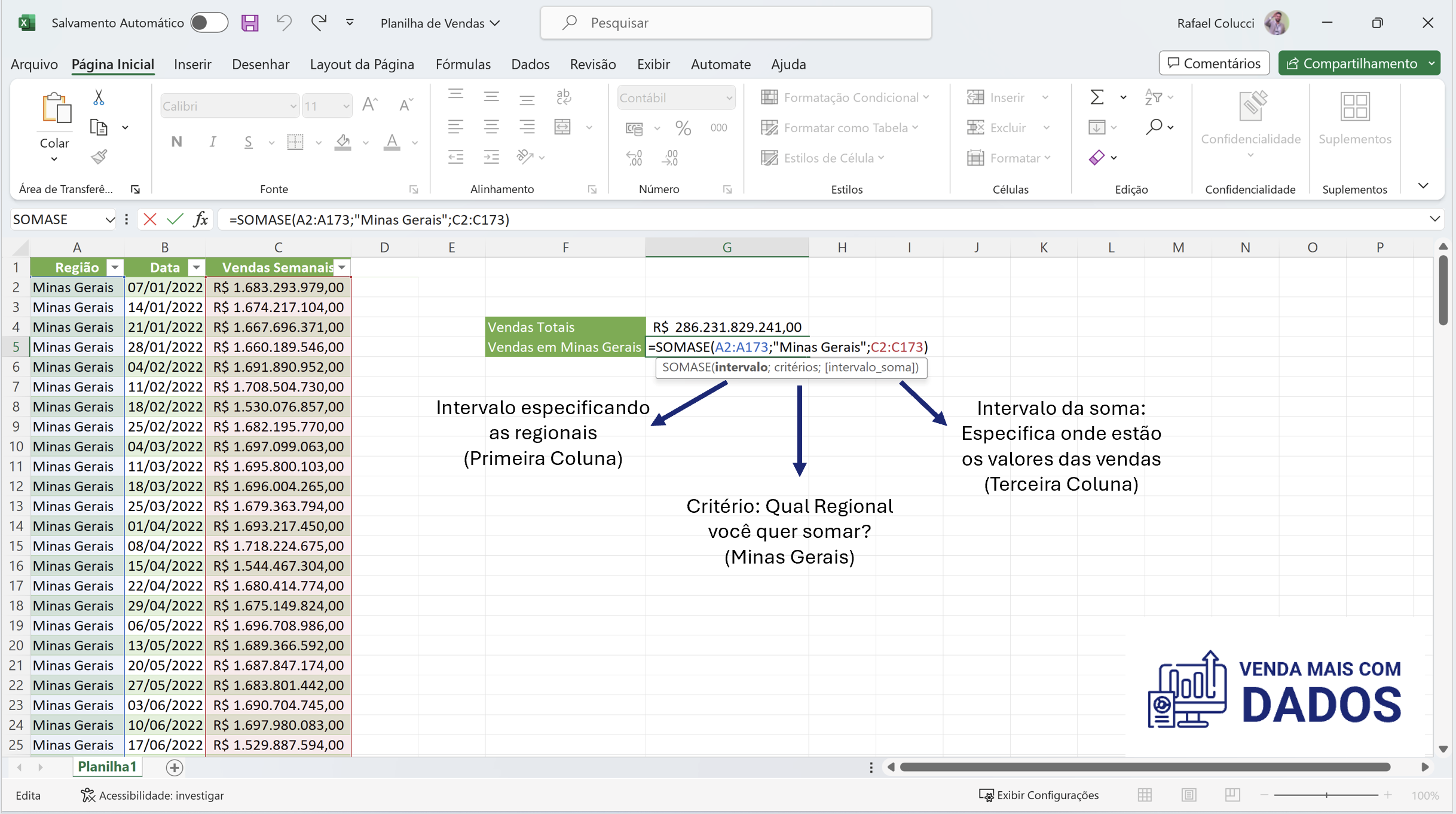Open the Região column filter dropdown
1456x814 pixels.
point(115,267)
